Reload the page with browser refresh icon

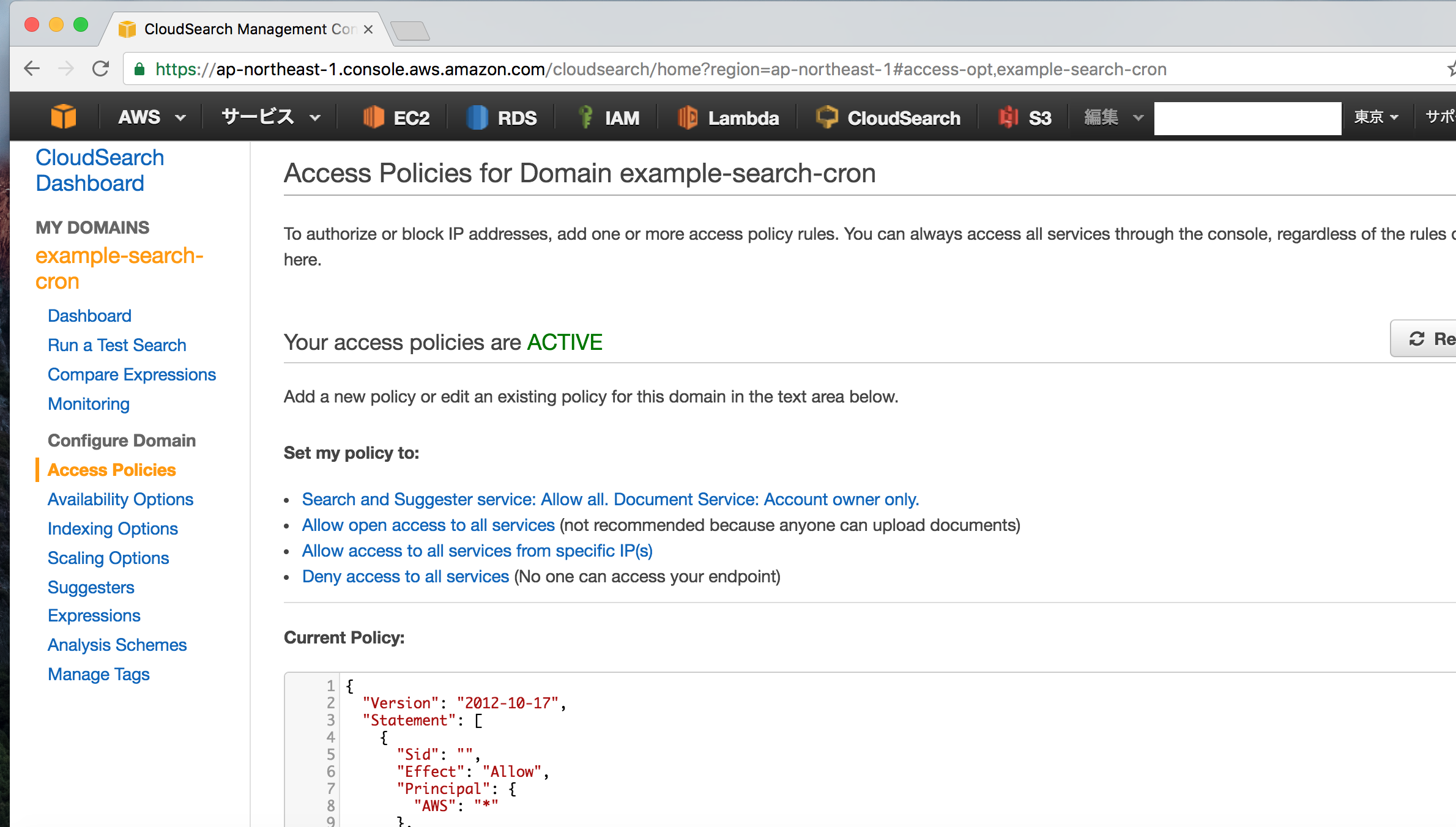point(100,69)
